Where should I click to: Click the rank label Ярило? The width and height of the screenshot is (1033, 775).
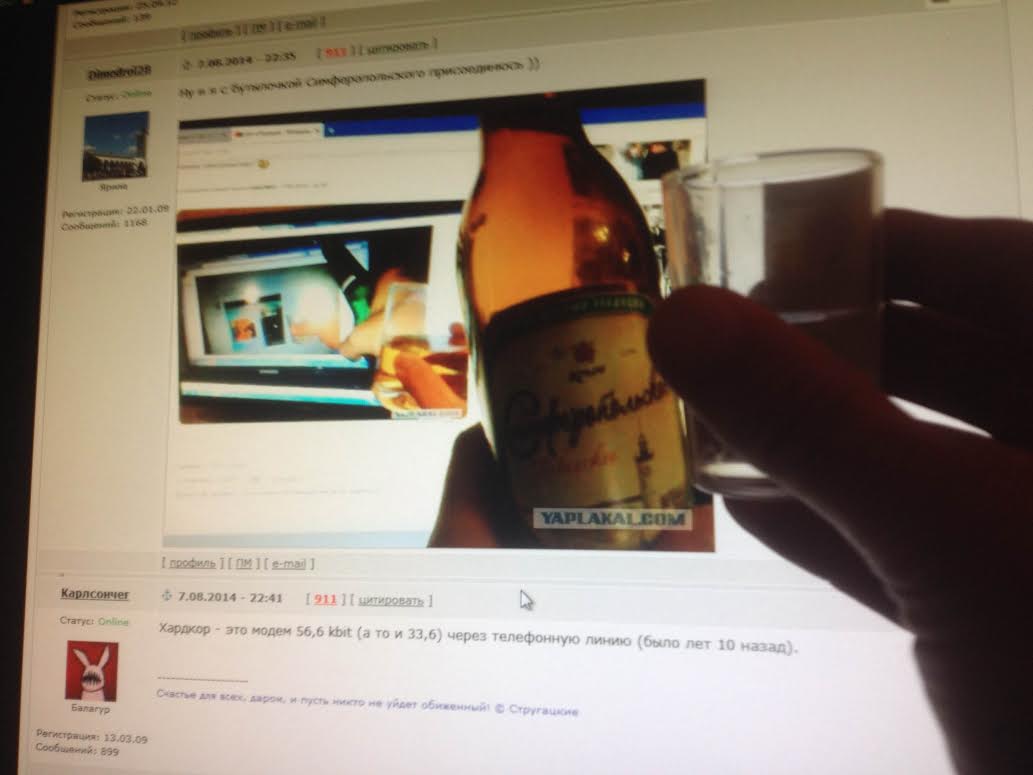(x=113, y=187)
